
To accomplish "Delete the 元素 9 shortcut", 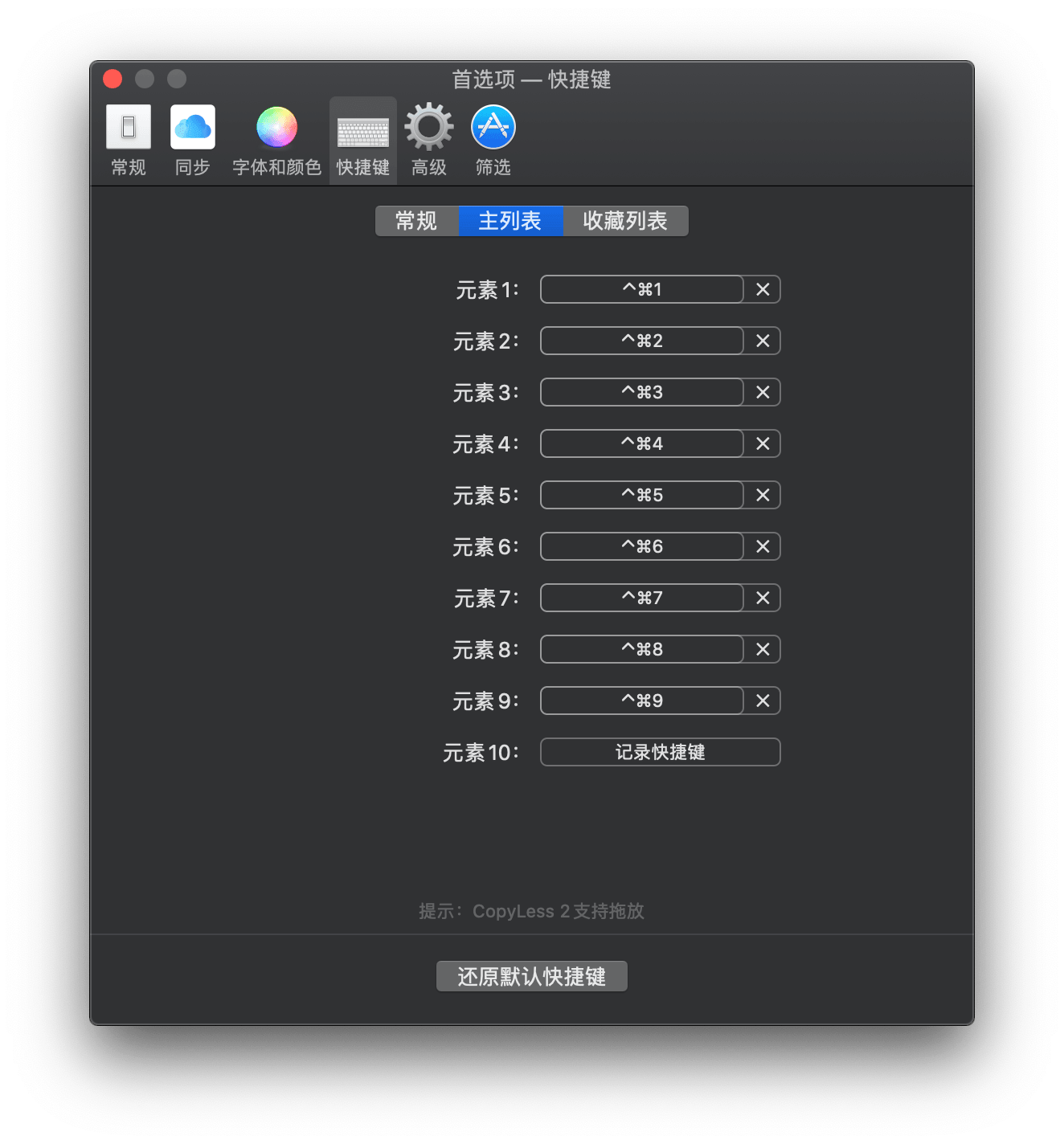I will (x=763, y=701).
